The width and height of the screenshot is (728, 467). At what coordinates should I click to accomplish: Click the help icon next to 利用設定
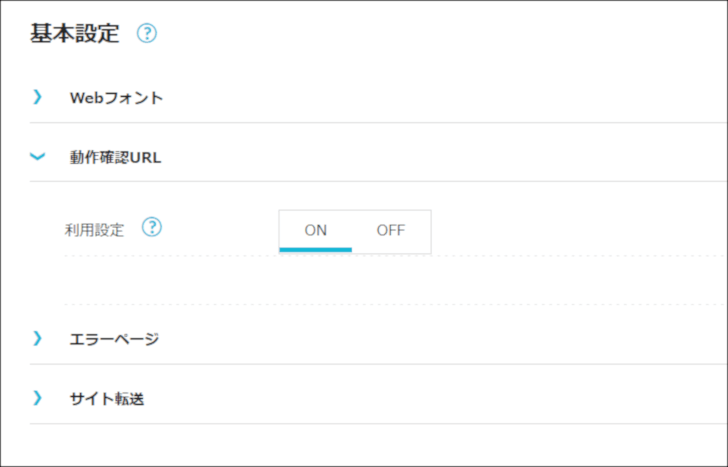152,227
